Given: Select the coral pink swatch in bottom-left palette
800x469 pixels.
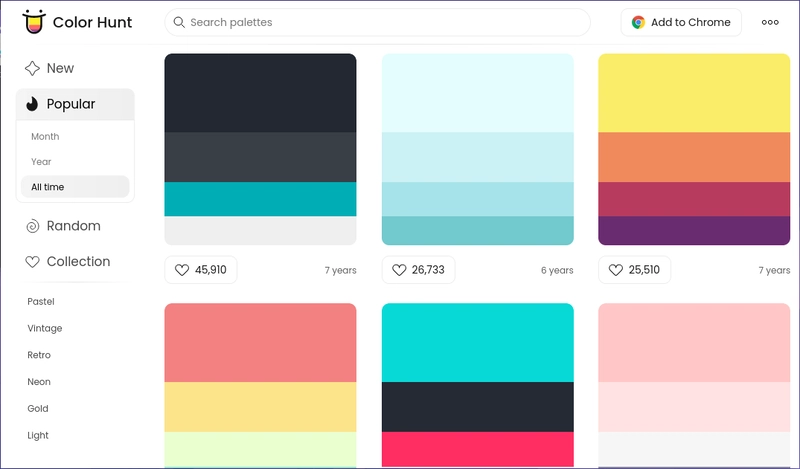Looking at the screenshot, I should click(x=260, y=343).
